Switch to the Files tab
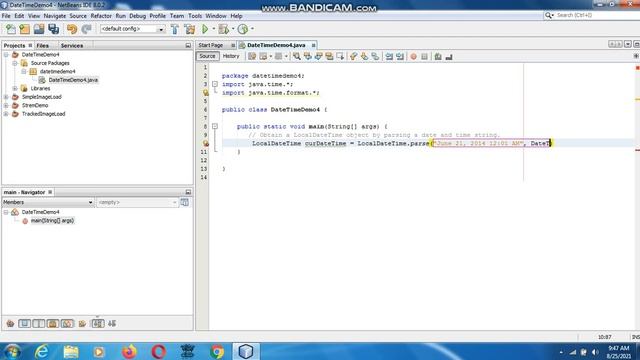The height and width of the screenshot is (360, 640). 42,46
